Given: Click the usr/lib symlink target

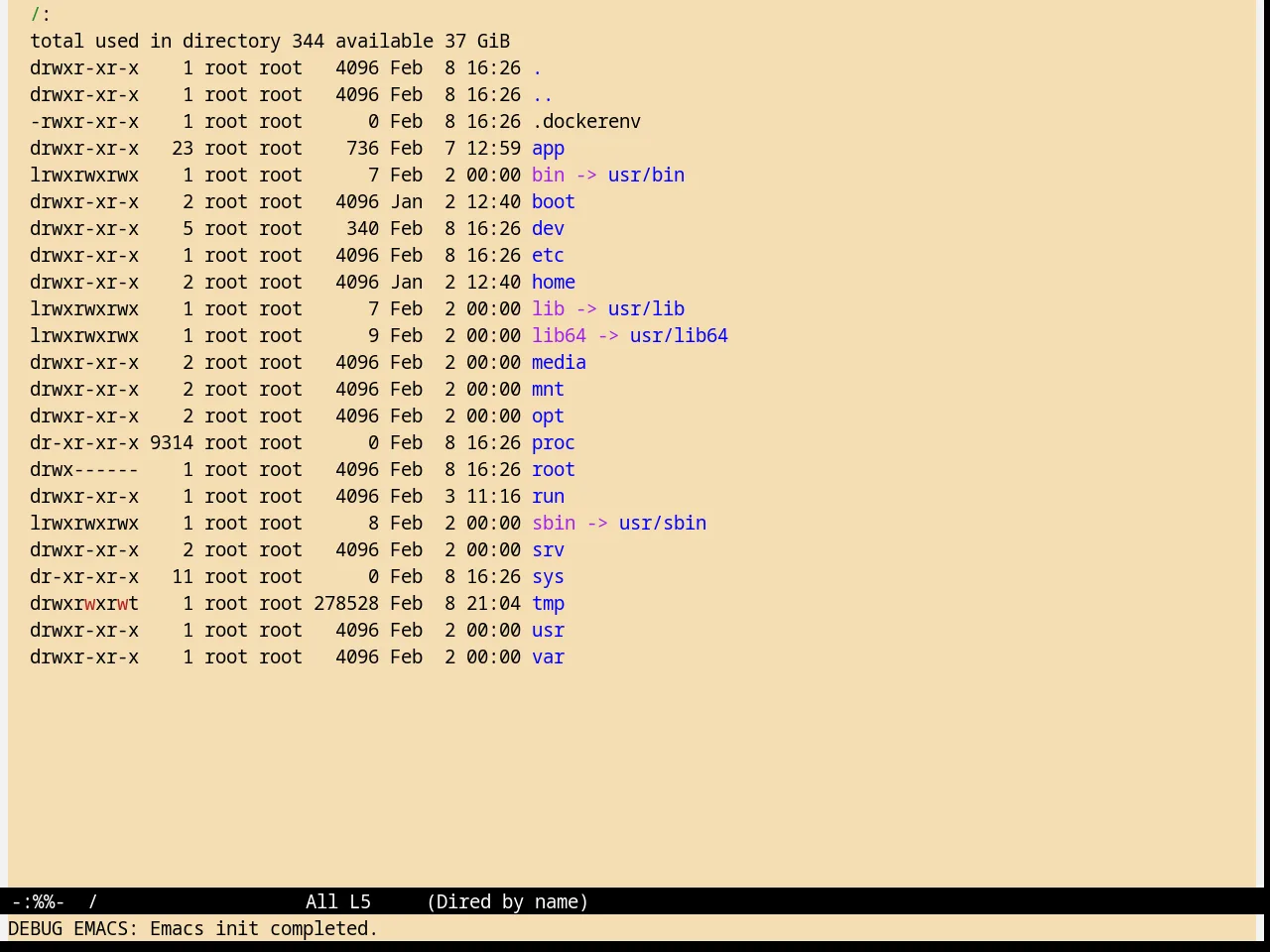Looking at the screenshot, I should [x=646, y=309].
